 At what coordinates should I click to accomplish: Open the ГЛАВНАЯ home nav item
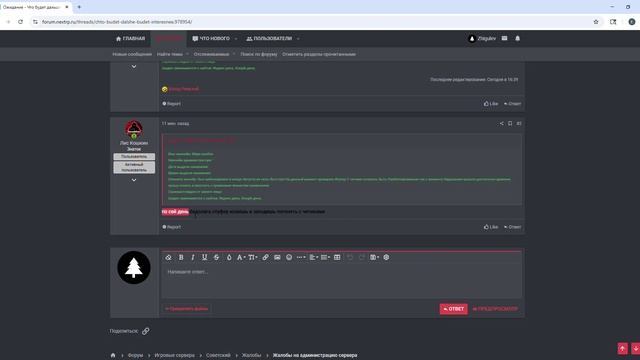(130, 39)
